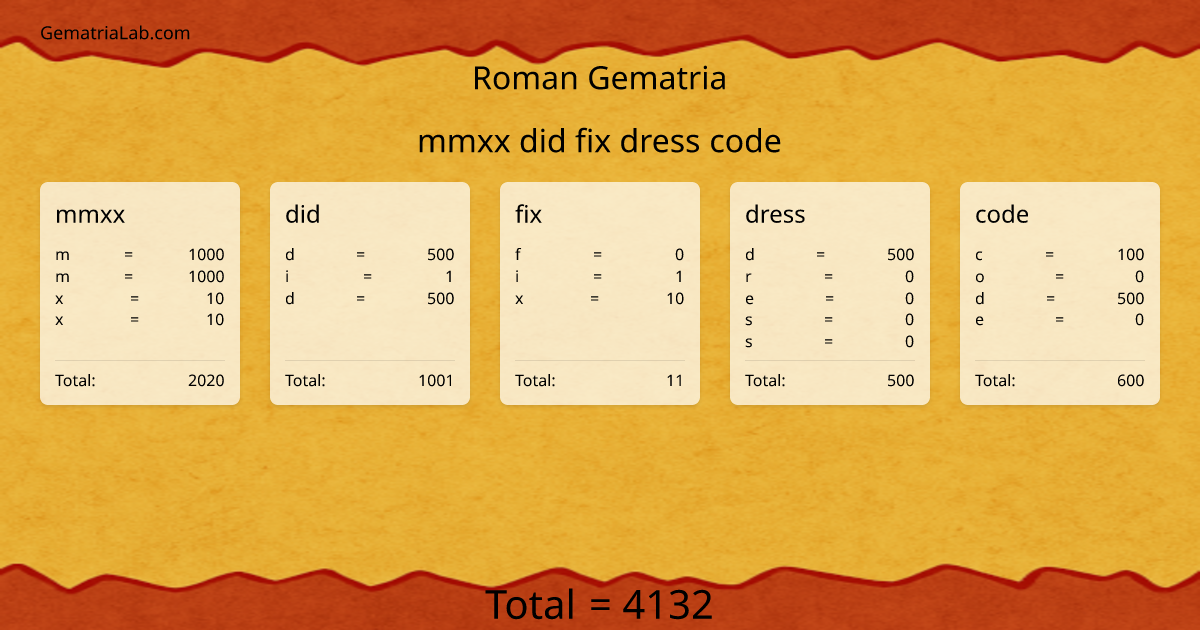
Task: Select the 'fix' card title
Action: point(528,214)
